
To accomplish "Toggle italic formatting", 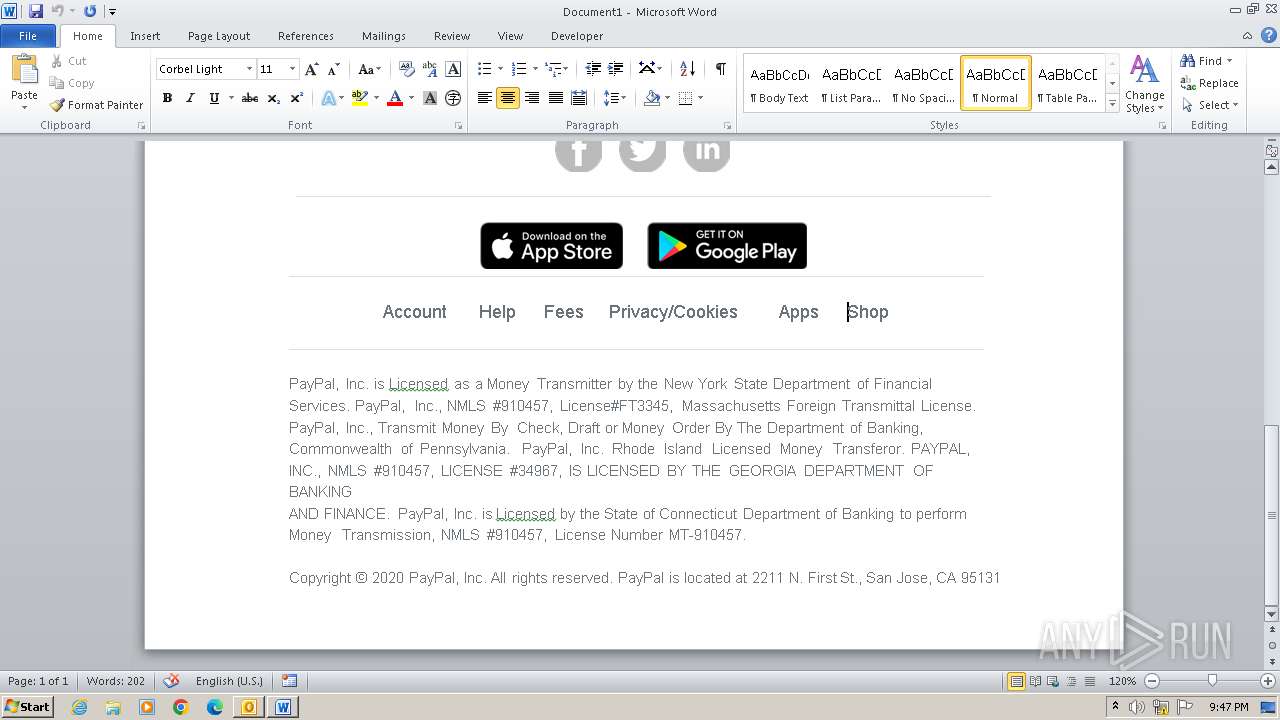I will tap(190, 98).
